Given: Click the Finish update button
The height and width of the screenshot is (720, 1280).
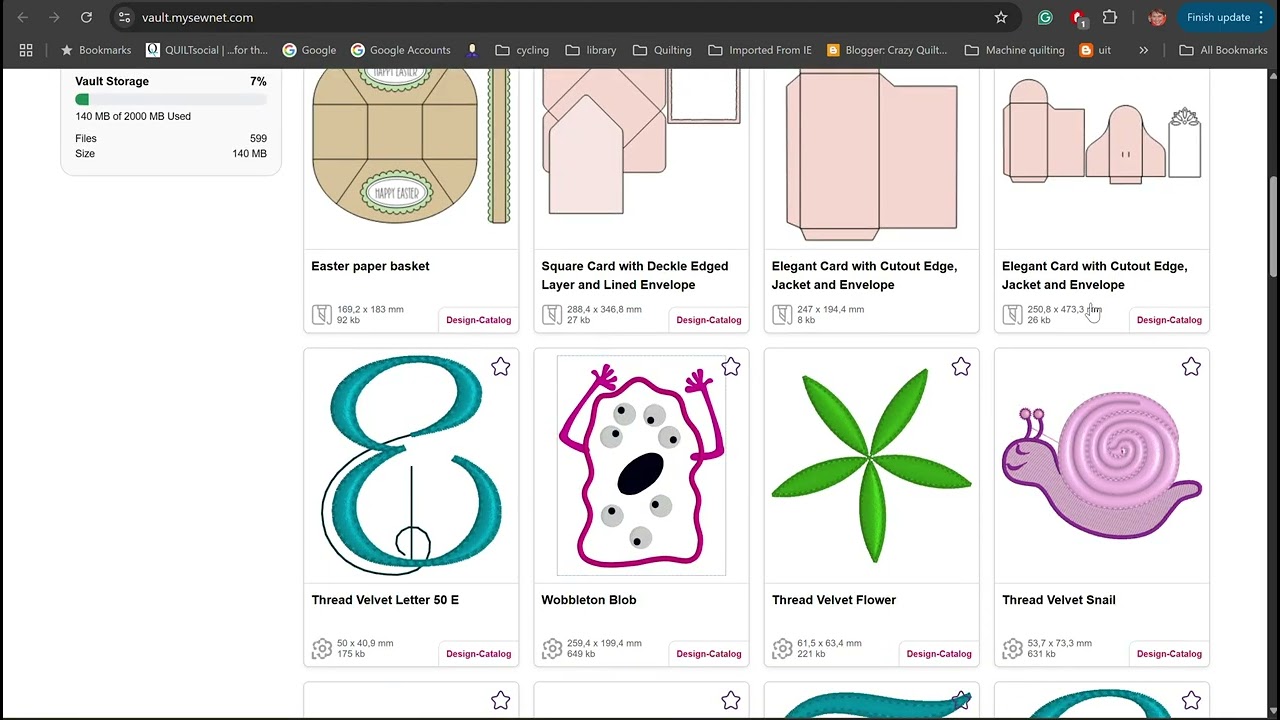Looking at the screenshot, I should click(1218, 17).
